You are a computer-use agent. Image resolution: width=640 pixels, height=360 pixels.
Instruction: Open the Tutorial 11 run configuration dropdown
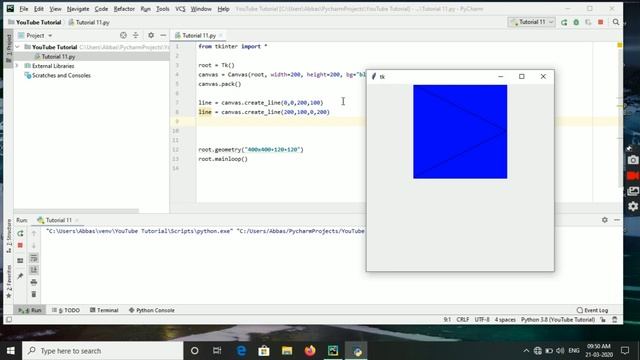pyautogui.click(x=531, y=22)
